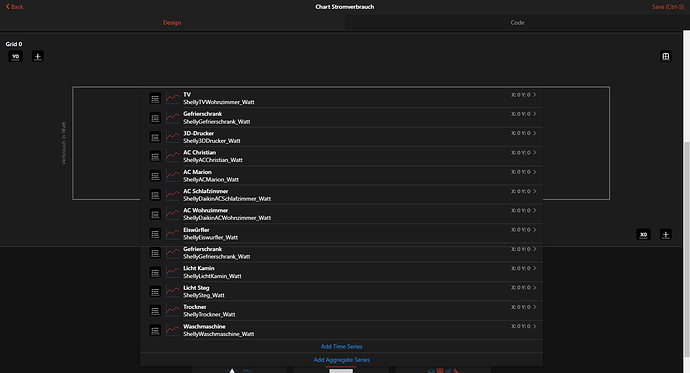Click Add Time Series link
Viewport: 690px width, 373px height.
[x=341, y=347]
